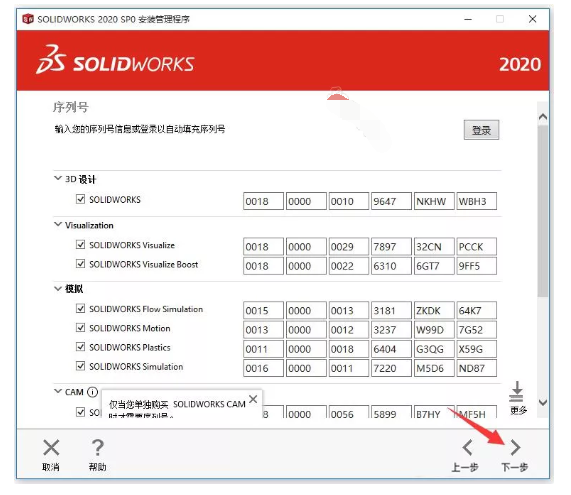571x495 pixels.
Task: Collapse the CAM section
Action: [58, 391]
